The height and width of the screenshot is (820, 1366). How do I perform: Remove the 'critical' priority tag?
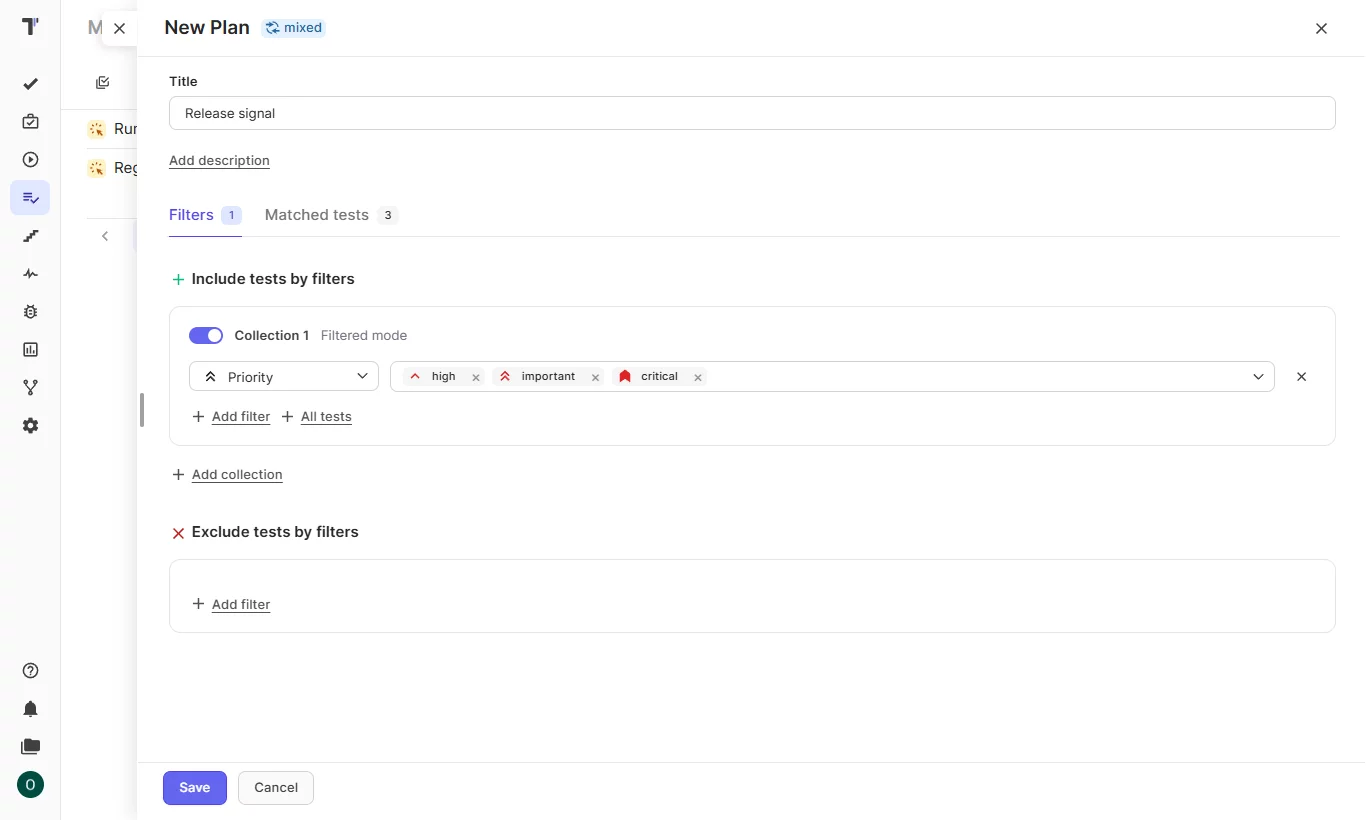[x=698, y=377]
